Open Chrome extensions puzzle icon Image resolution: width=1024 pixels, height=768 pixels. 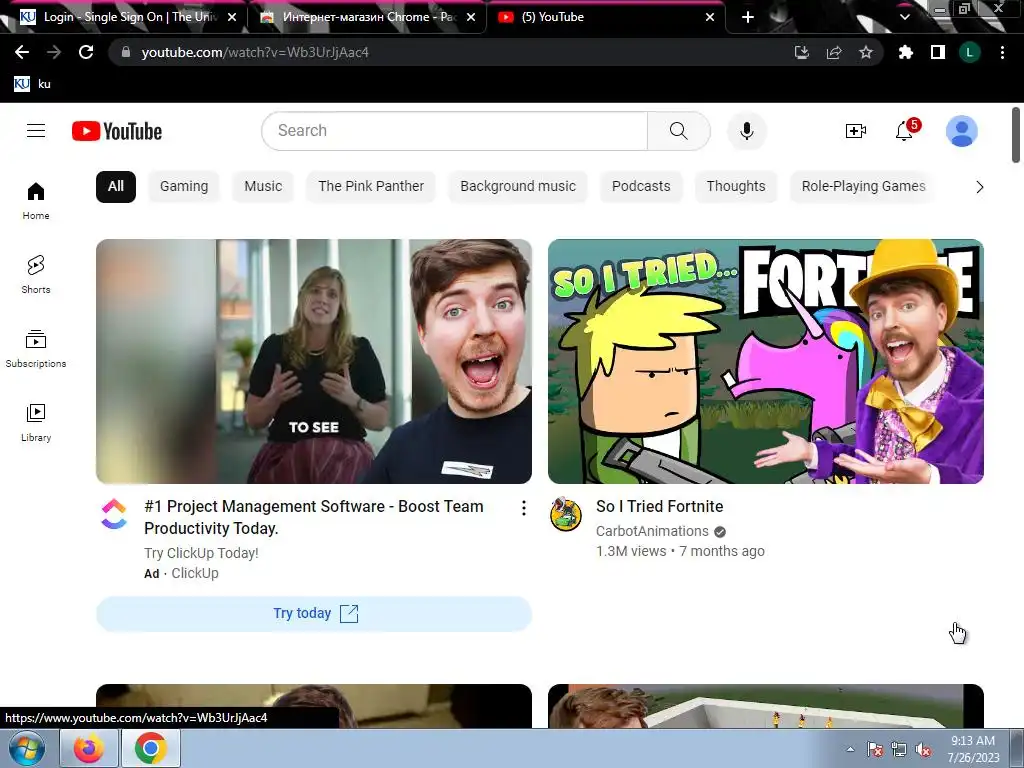point(905,52)
